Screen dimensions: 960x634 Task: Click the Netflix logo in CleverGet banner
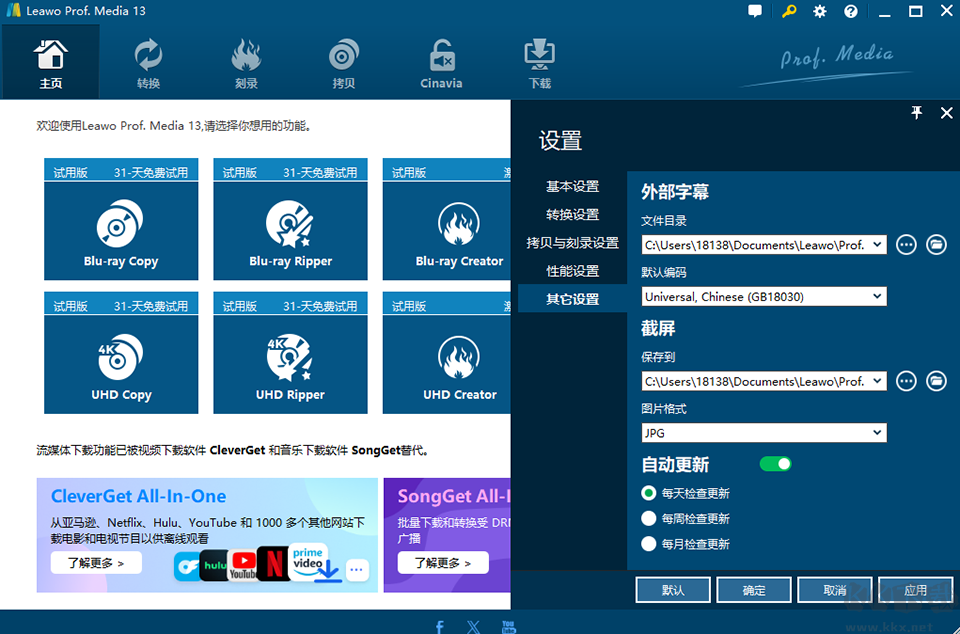pos(274,563)
